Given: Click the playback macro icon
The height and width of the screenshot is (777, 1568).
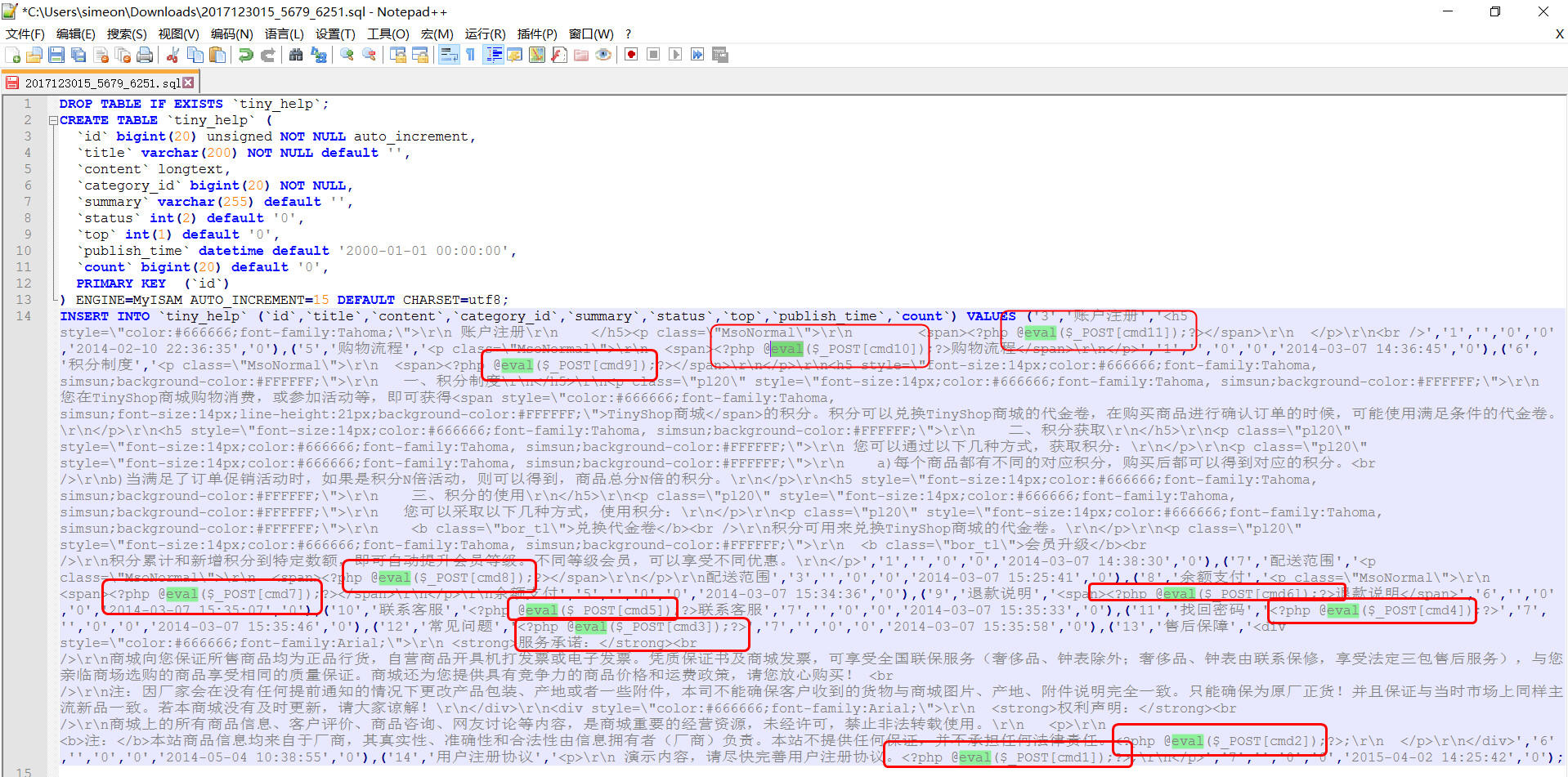Looking at the screenshot, I should [675, 55].
